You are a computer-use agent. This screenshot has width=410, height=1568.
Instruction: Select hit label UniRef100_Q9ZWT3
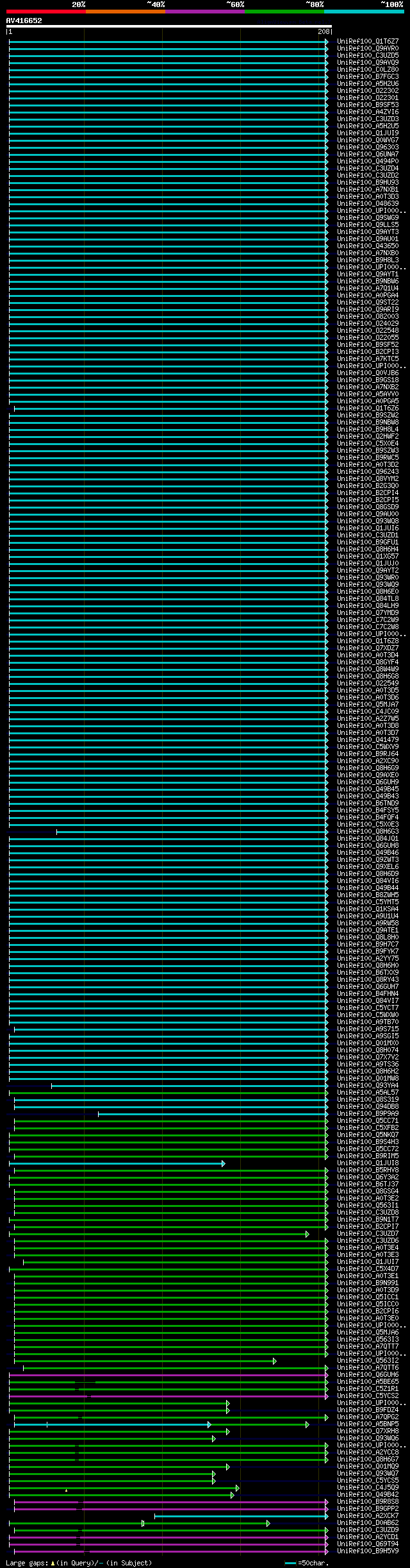(x=368, y=859)
